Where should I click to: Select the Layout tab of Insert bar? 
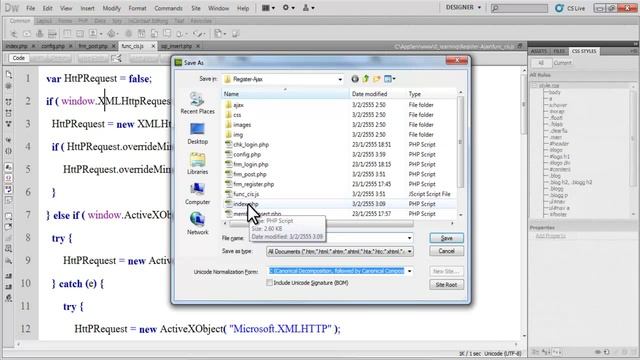44,21
